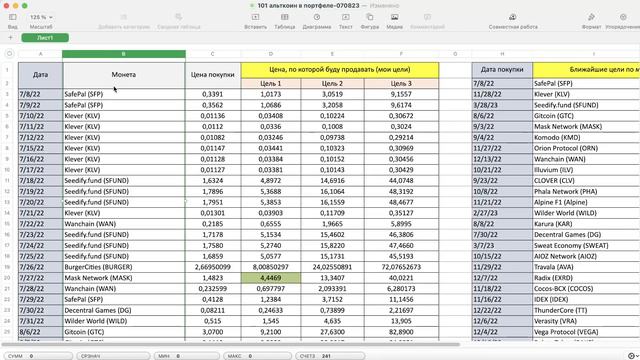Add a new sheet with plus button
640x360 pixels.
coord(10,38)
